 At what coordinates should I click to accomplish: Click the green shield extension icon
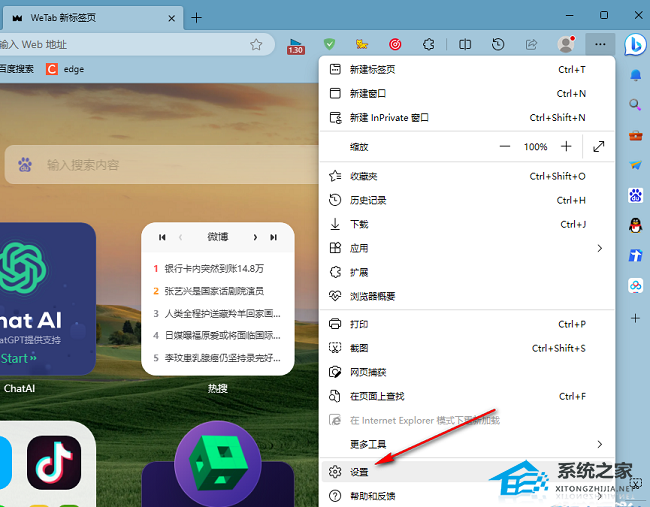point(329,44)
